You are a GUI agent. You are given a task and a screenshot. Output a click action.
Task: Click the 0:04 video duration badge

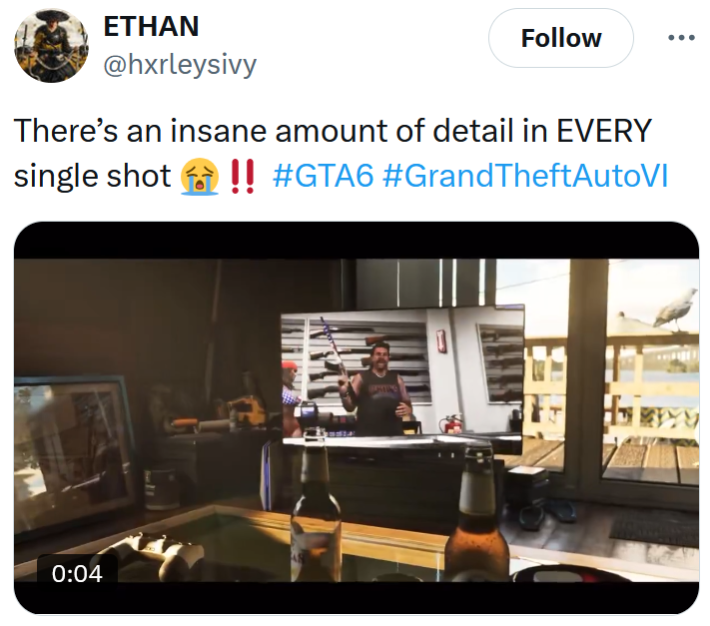pyautogui.click(x=77, y=573)
